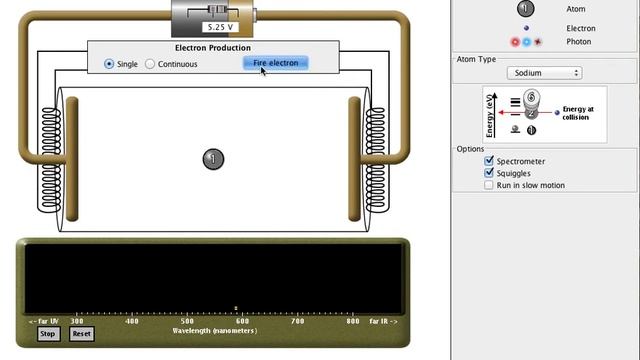The image size is (640, 360).
Task: Stop the spectrometer
Action: [x=48, y=333]
